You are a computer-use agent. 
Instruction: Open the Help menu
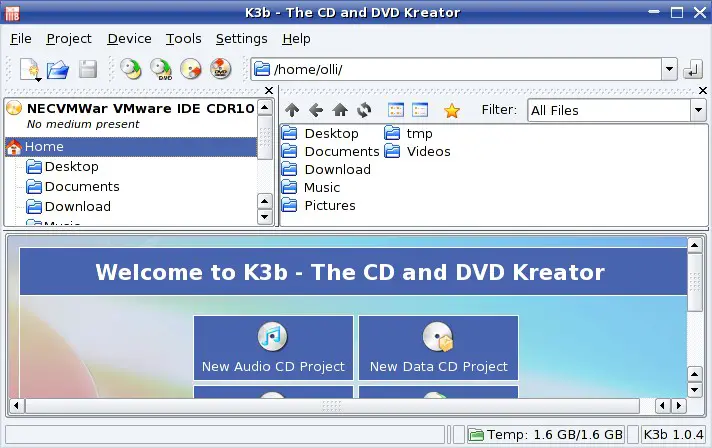click(296, 39)
